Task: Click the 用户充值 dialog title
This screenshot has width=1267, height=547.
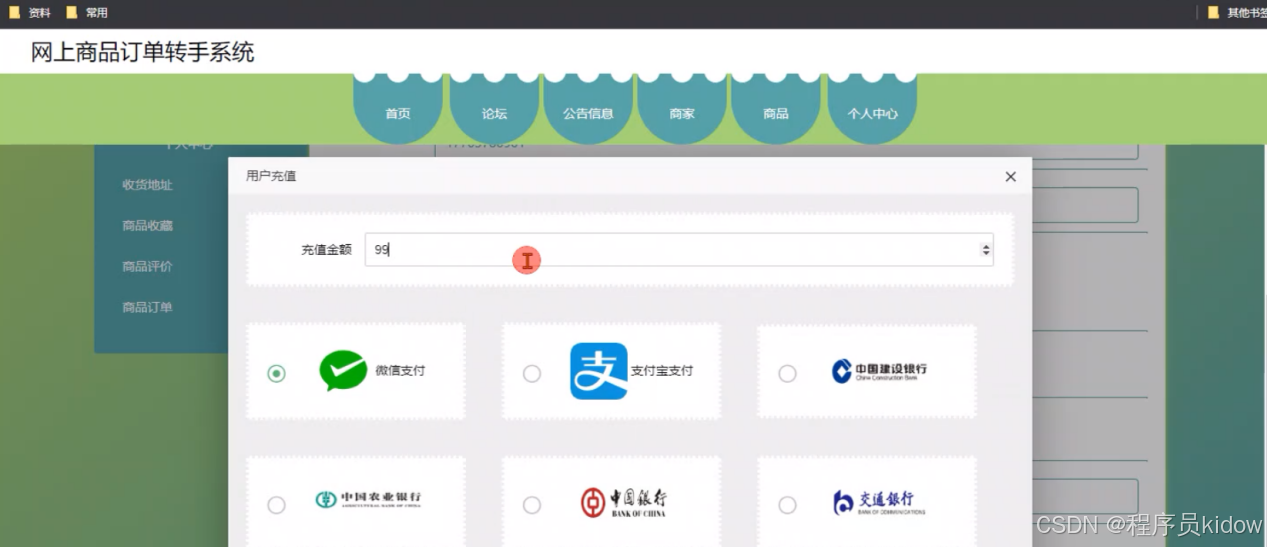Action: [271, 176]
